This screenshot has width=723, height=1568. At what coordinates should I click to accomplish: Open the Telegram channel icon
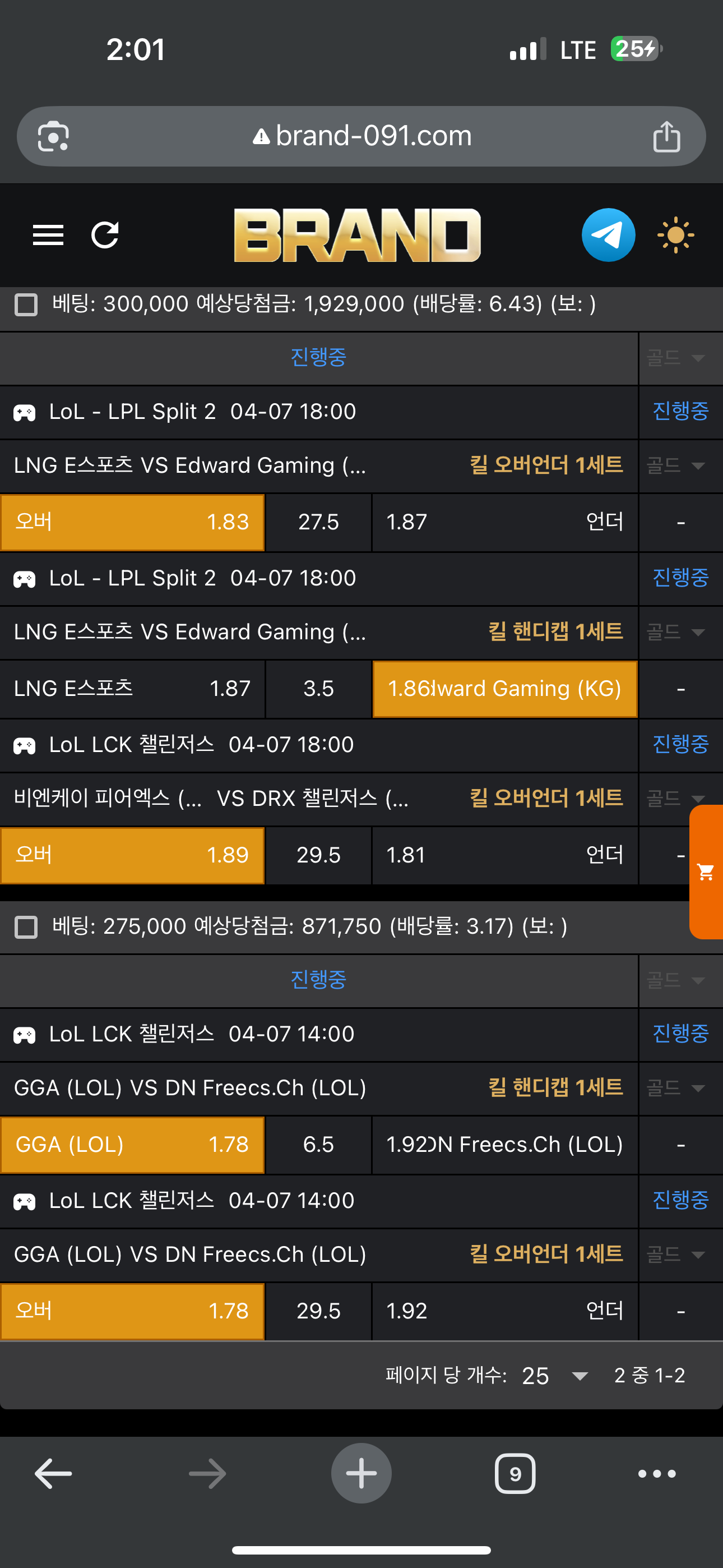[x=608, y=235]
